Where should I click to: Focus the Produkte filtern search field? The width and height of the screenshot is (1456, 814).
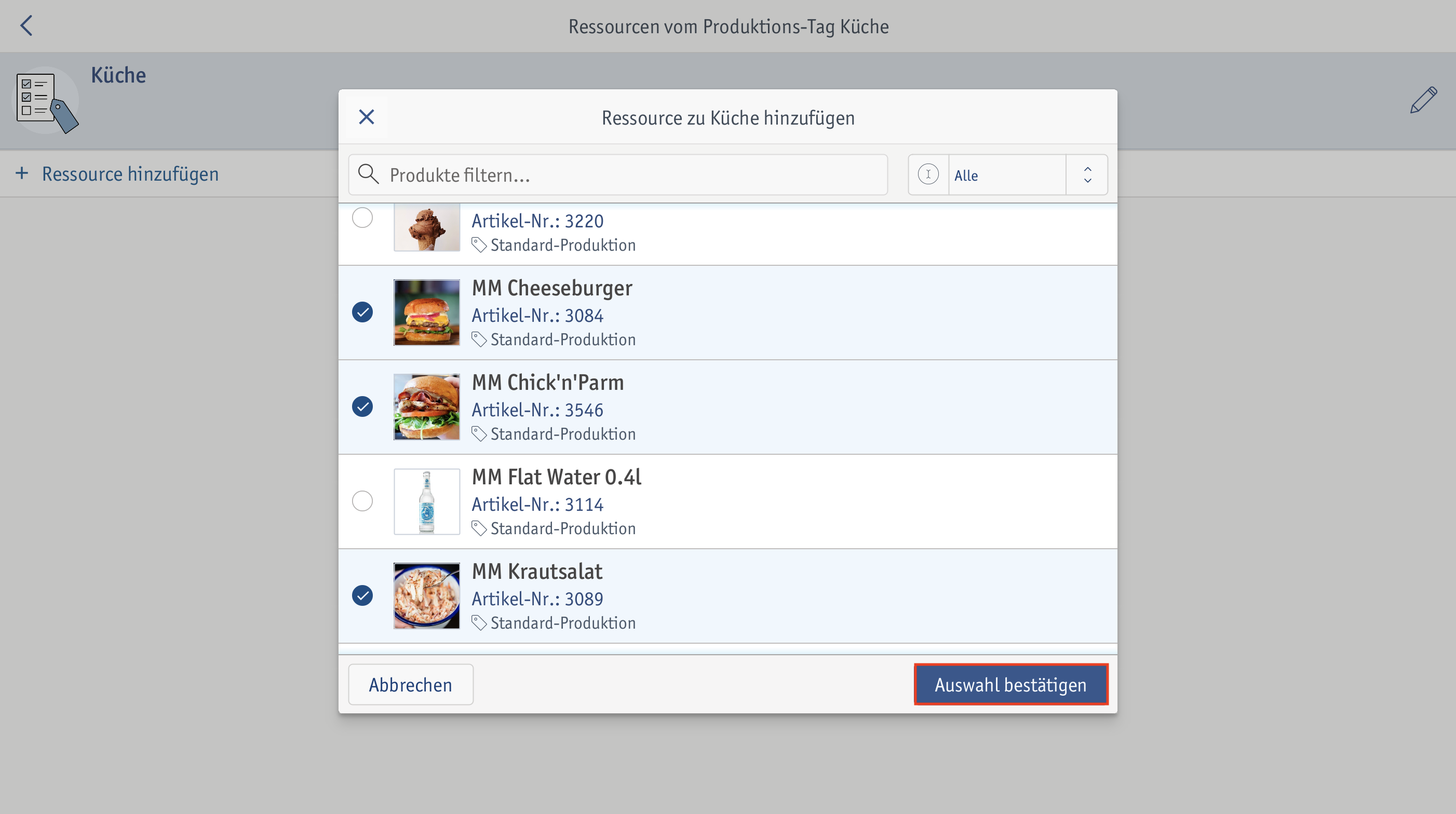click(x=618, y=174)
